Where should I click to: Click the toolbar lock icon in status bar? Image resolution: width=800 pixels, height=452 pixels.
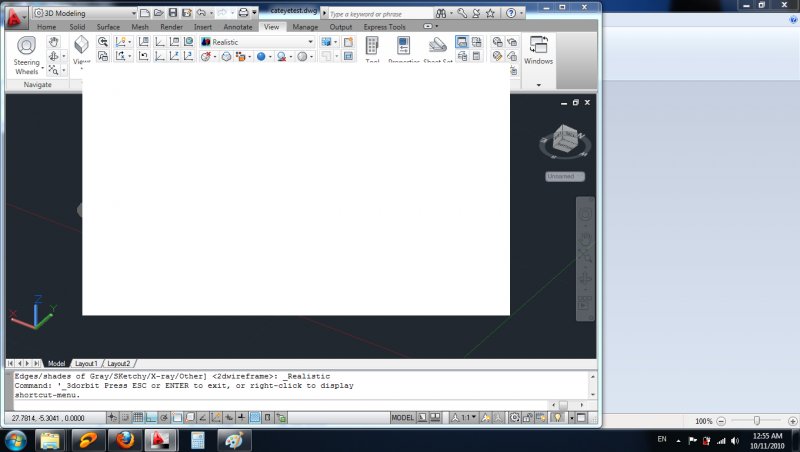pos(528,418)
